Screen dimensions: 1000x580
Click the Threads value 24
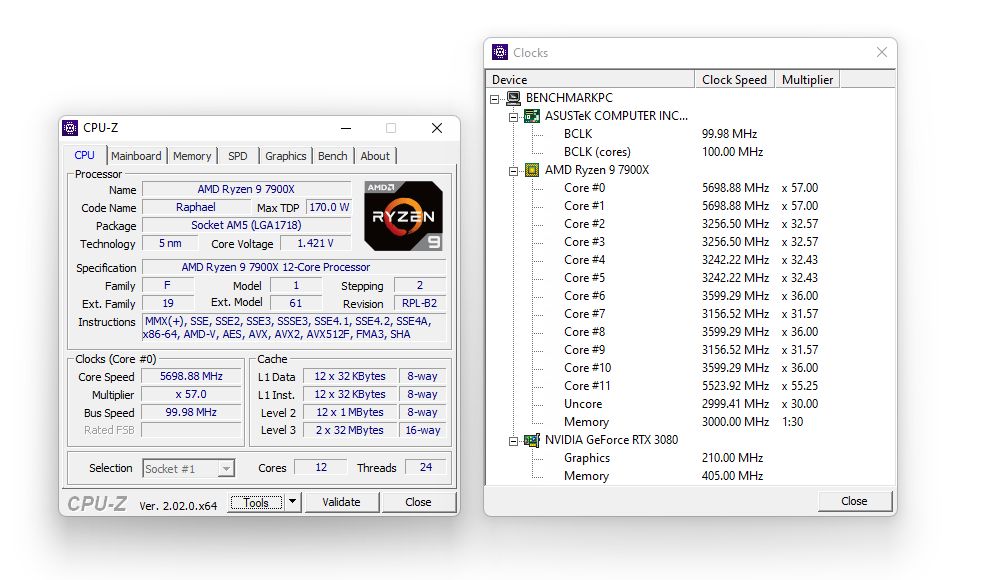[426, 467]
